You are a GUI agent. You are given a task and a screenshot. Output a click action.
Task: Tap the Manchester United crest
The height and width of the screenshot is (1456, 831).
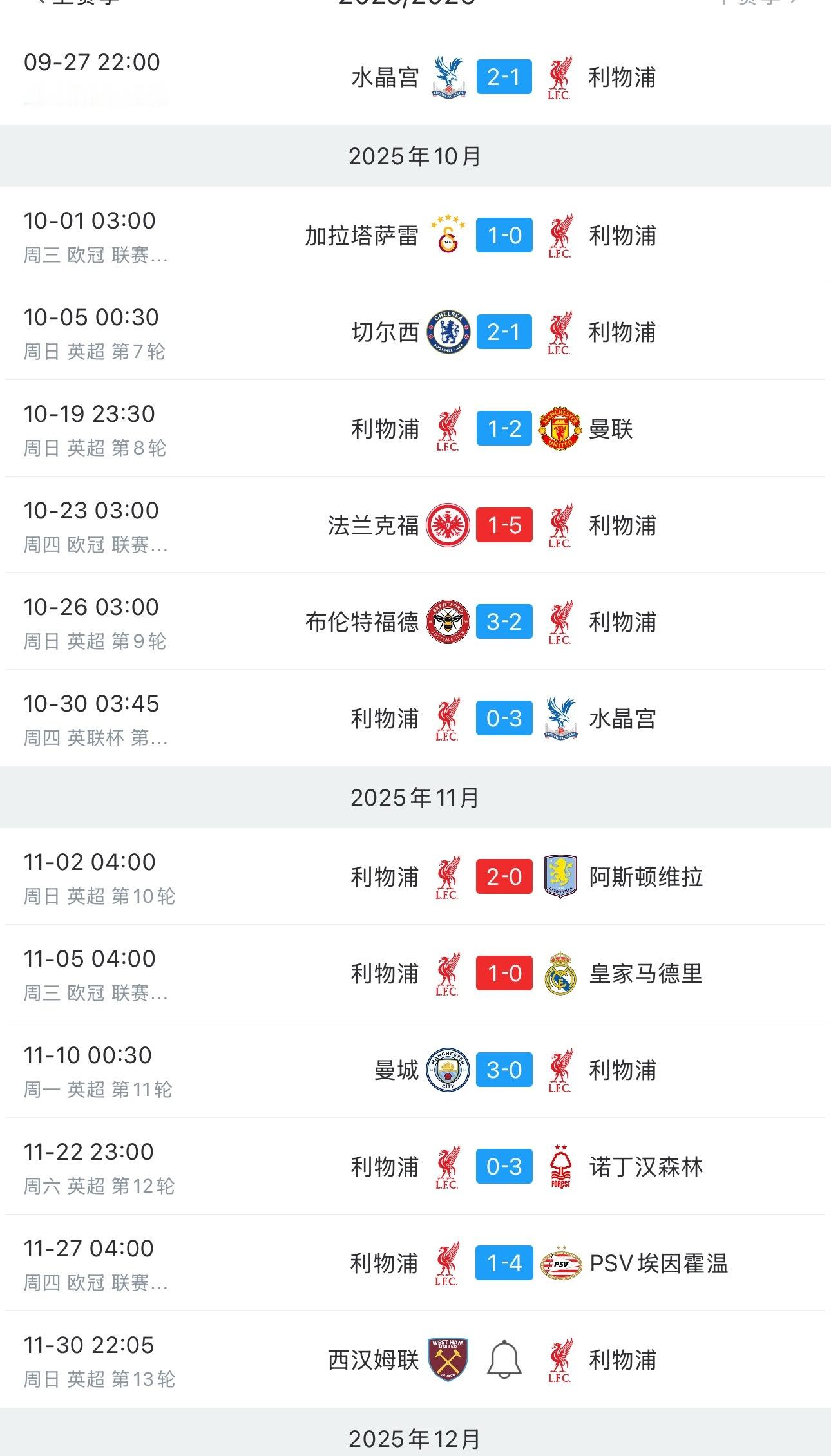560,428
